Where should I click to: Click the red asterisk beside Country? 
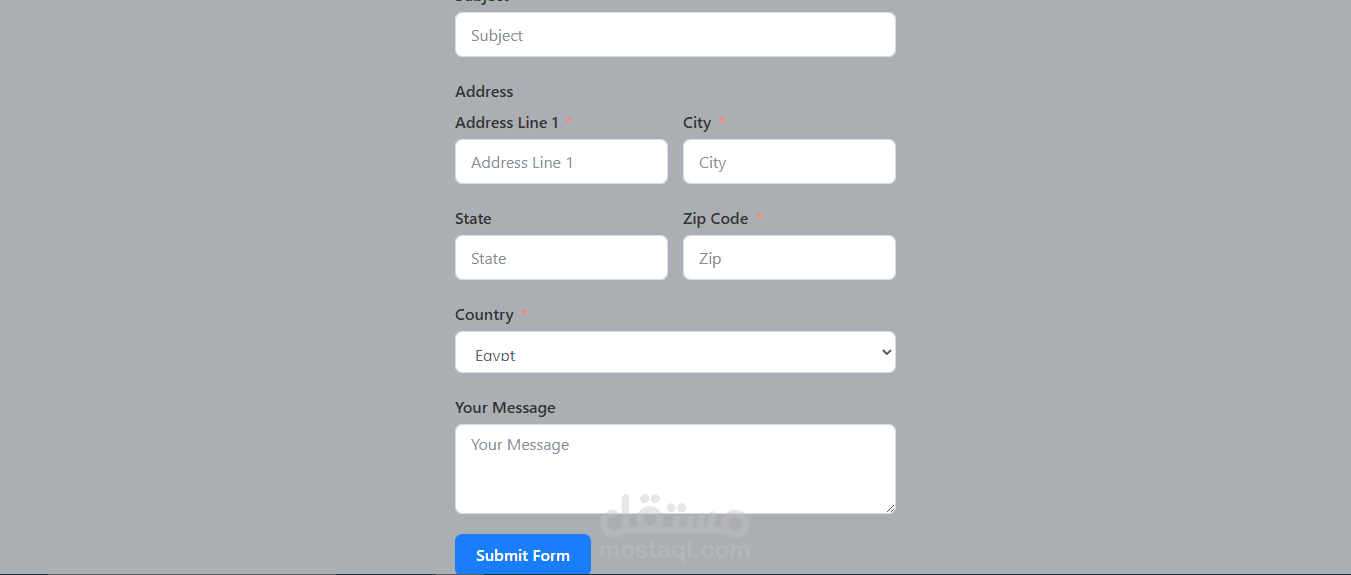click(524, 314)
